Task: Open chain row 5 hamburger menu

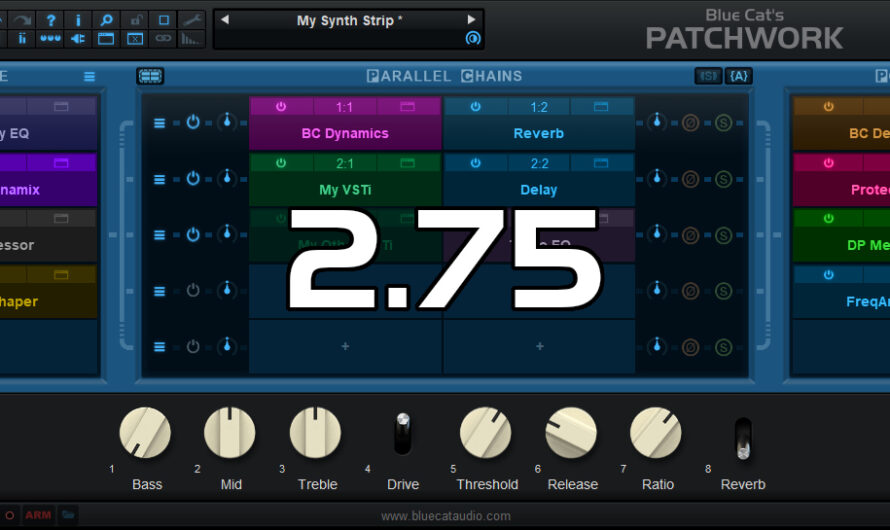Action: pos(159,347)
